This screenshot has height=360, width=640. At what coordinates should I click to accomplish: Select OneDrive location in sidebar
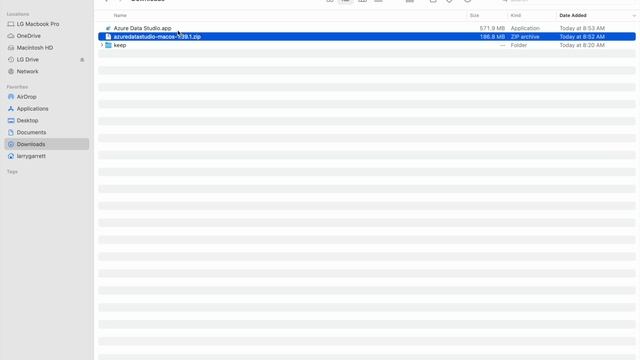28,36
